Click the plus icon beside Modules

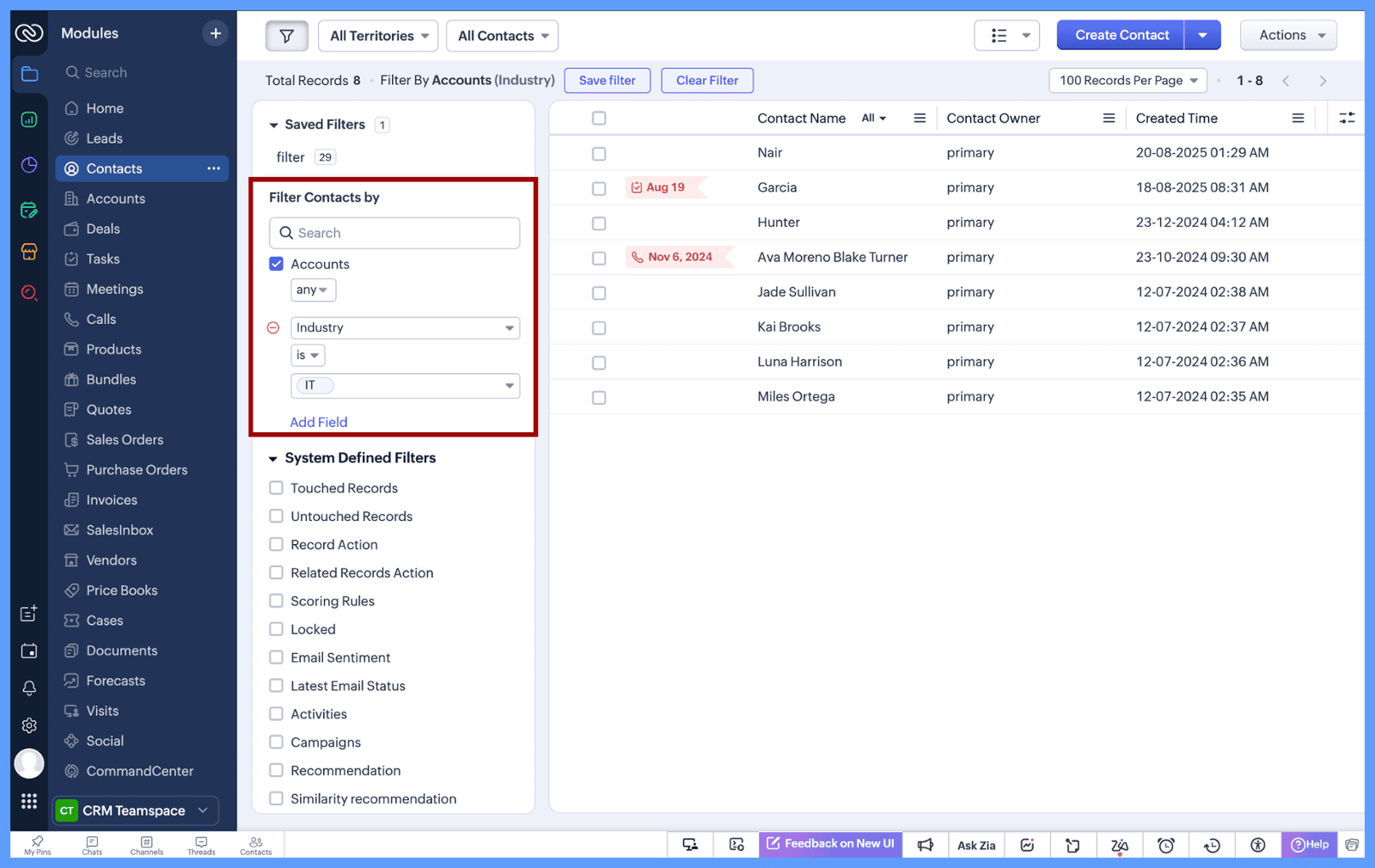tap(215, 34)
